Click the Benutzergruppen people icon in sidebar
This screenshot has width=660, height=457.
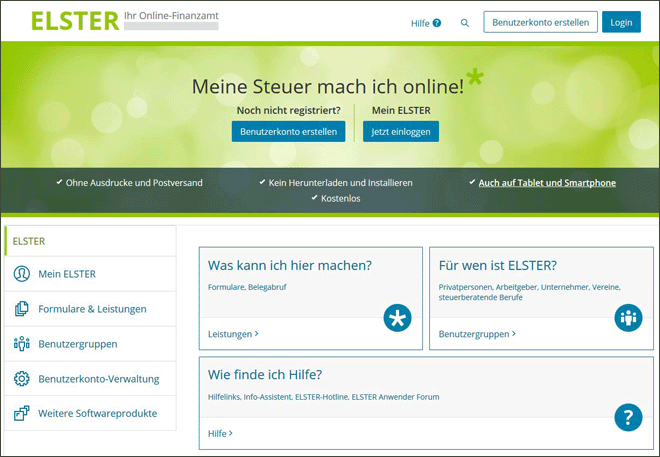(21, 343)
